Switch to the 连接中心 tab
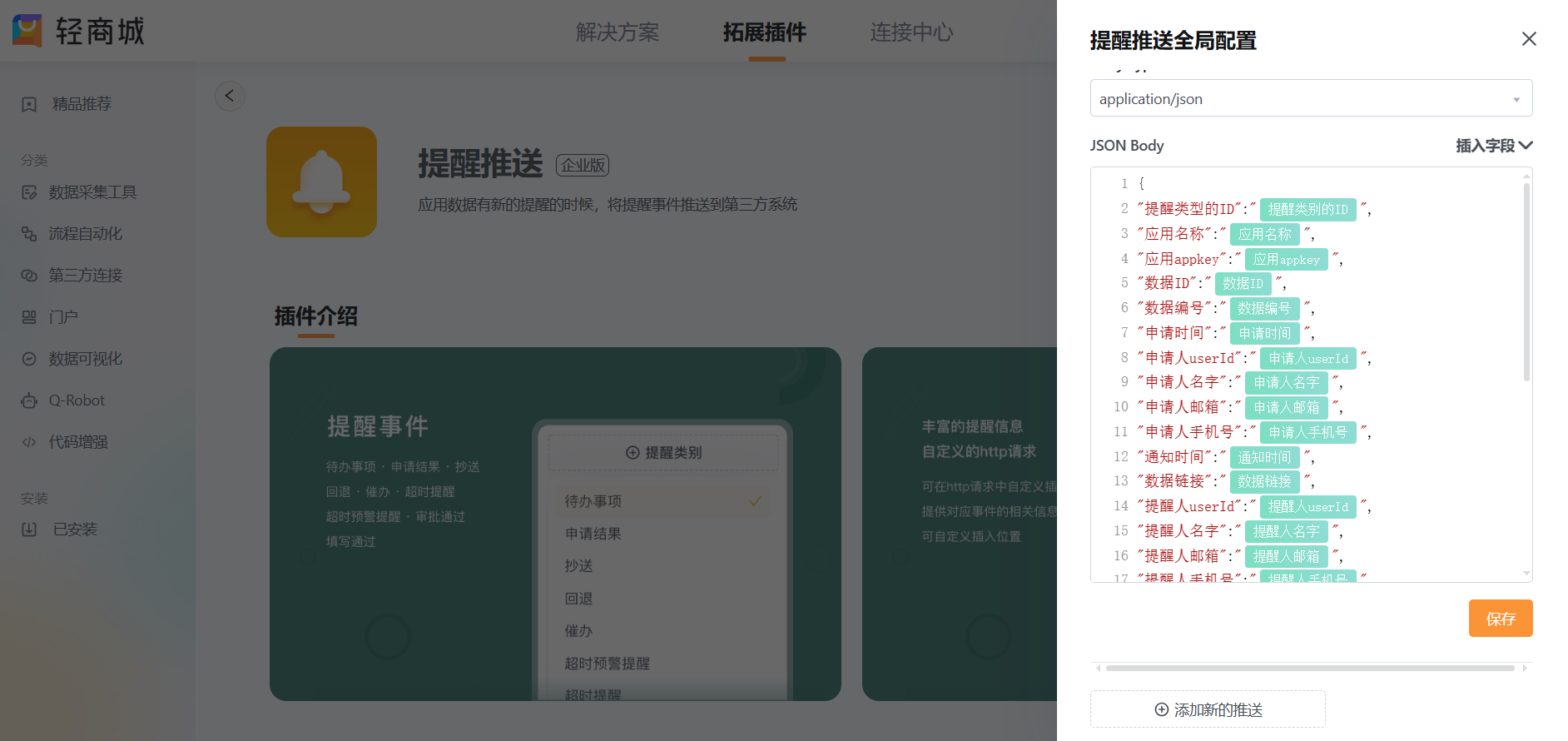The width and height of the screenshot is (1568, 741). click(x=911, y=32)
